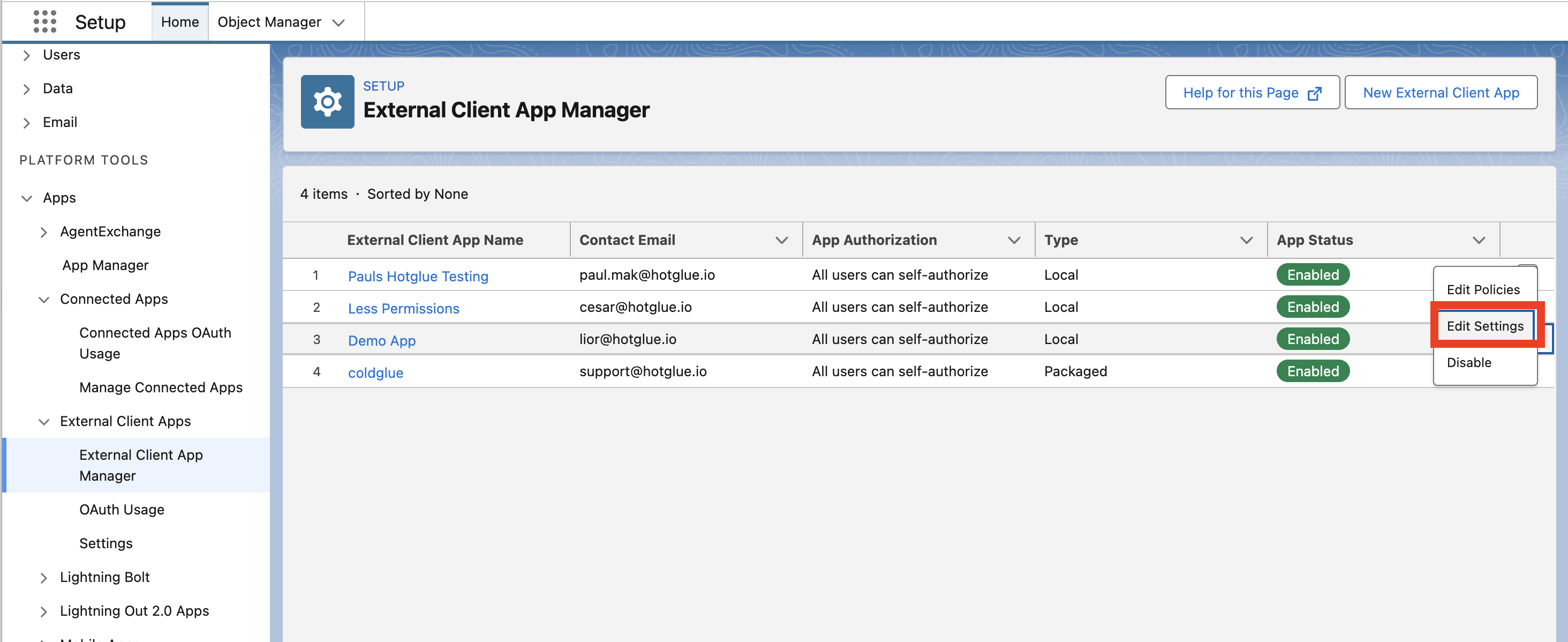Choose Edit Policies from row menu
This screenshot has width=1568, height=642.
(1483, 290)
